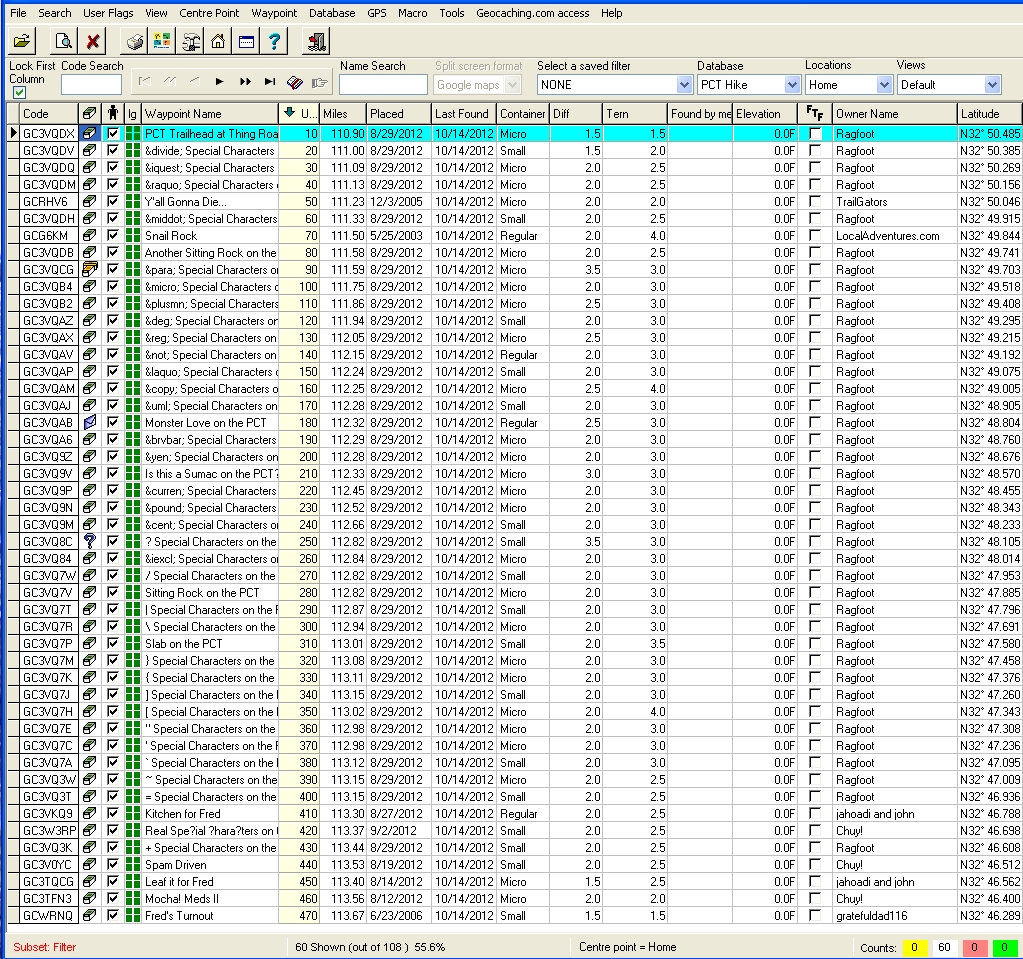Sort by the Last Found column header
The image size is (1023, 959).
click(x=463, y=114)
